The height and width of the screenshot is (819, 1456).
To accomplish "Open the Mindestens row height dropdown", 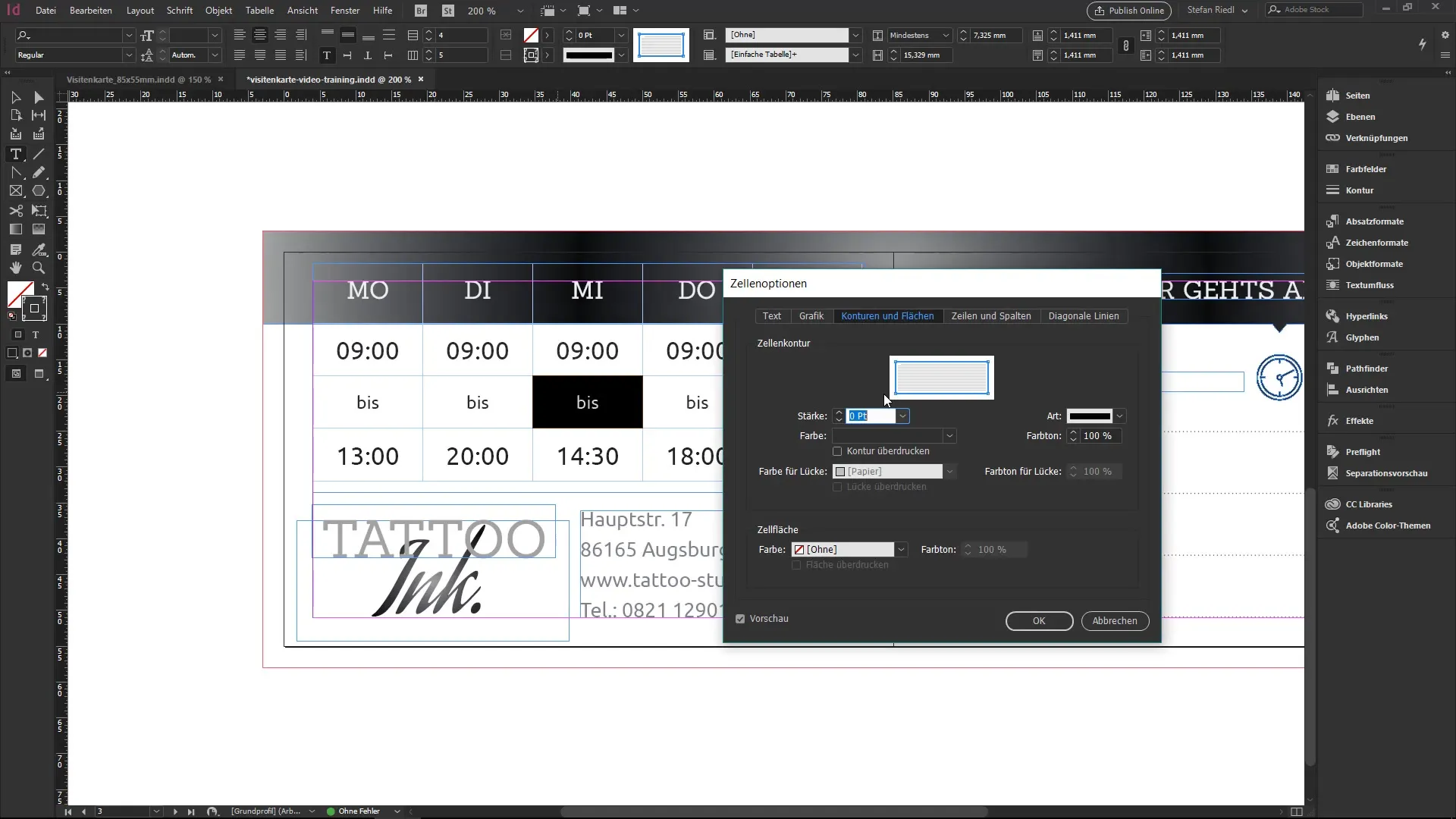I will click(946, 35).
